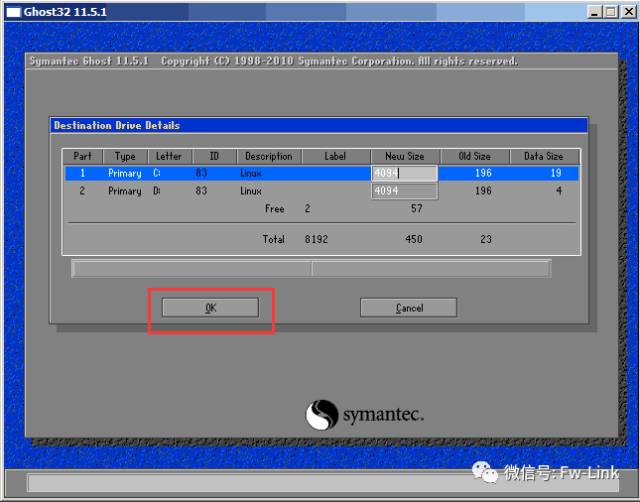Click the Total row label

(x=273, y=239)
